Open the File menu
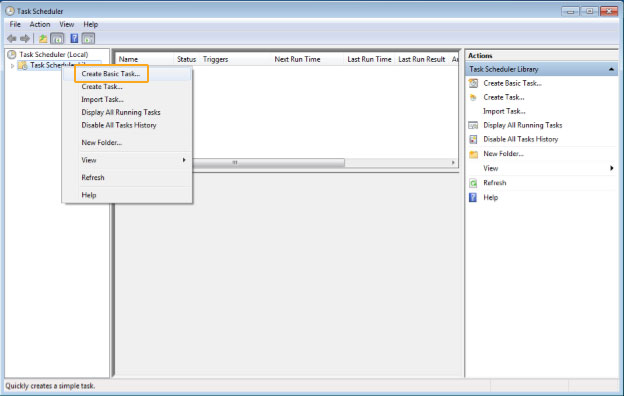 tap(15, 25)
